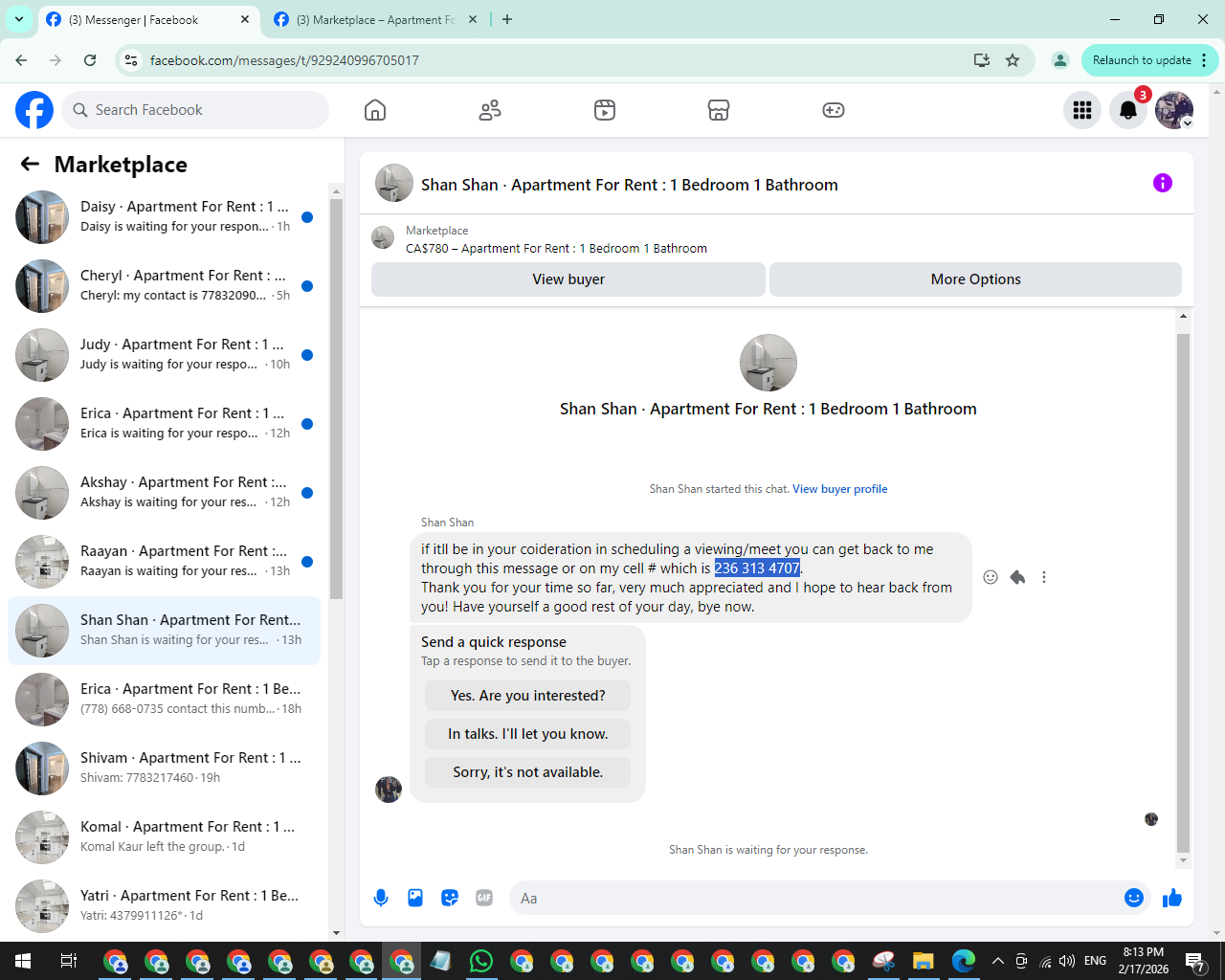Click More Options button
The width and height of the screenshot is (1225, 980).
tap(975, 279)
